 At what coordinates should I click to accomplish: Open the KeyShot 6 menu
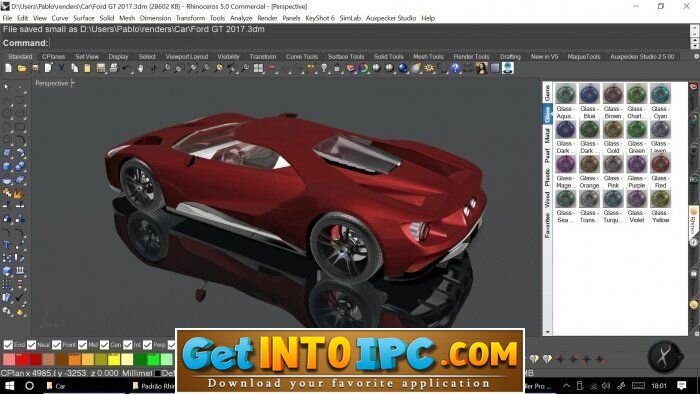pyautogui.click(x=320, y=18)
